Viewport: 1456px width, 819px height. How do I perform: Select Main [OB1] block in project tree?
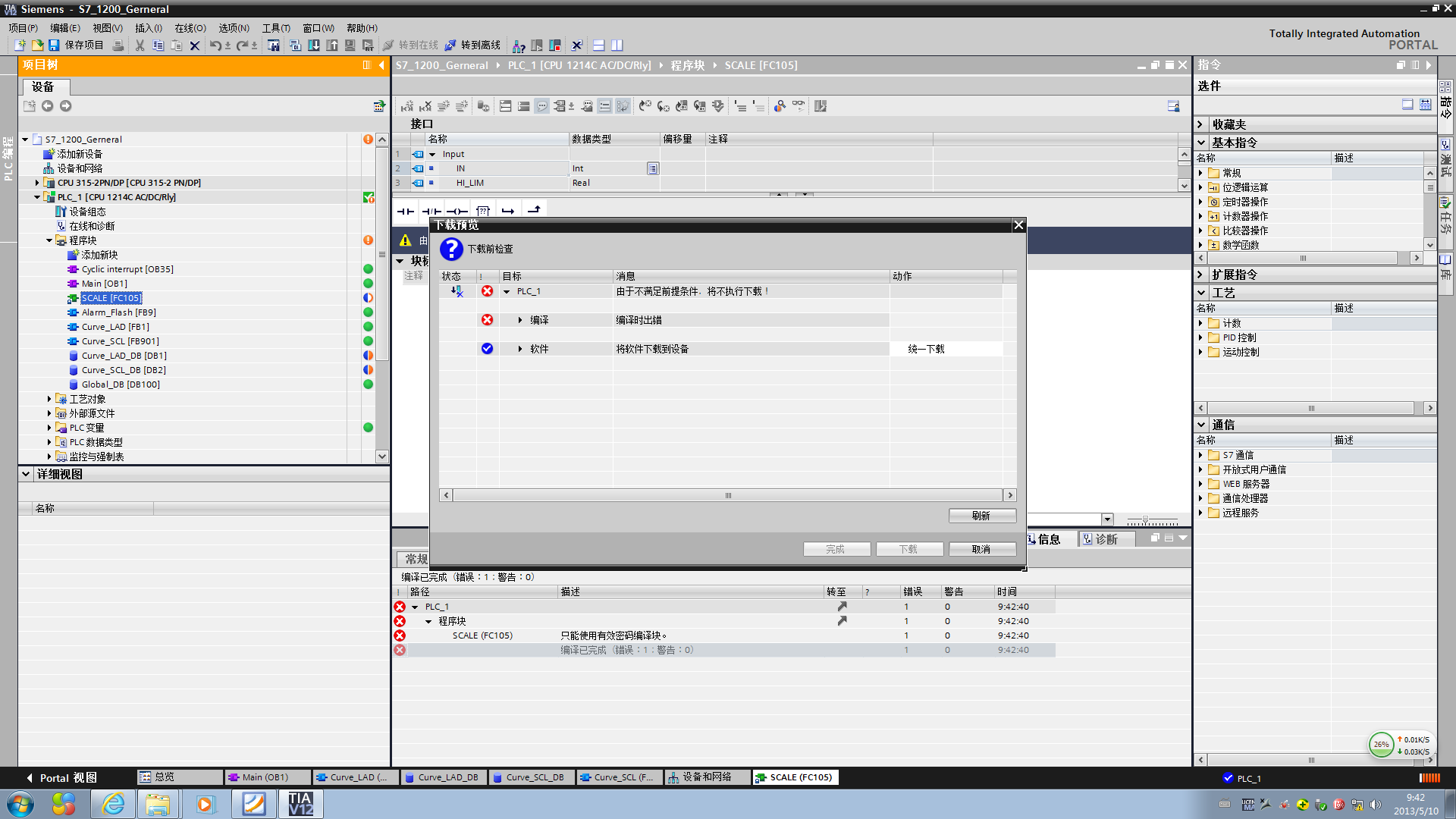click(x=105, y=284)
